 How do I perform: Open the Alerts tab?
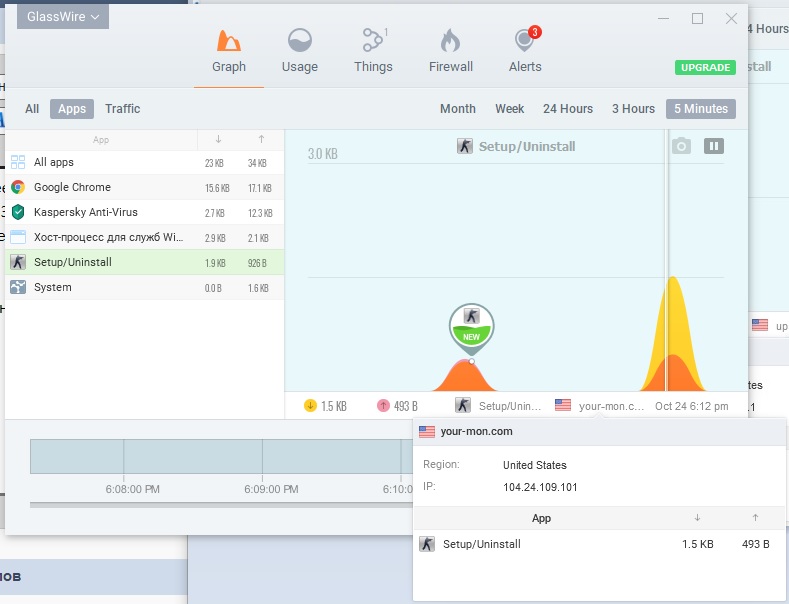pos(525,52)
